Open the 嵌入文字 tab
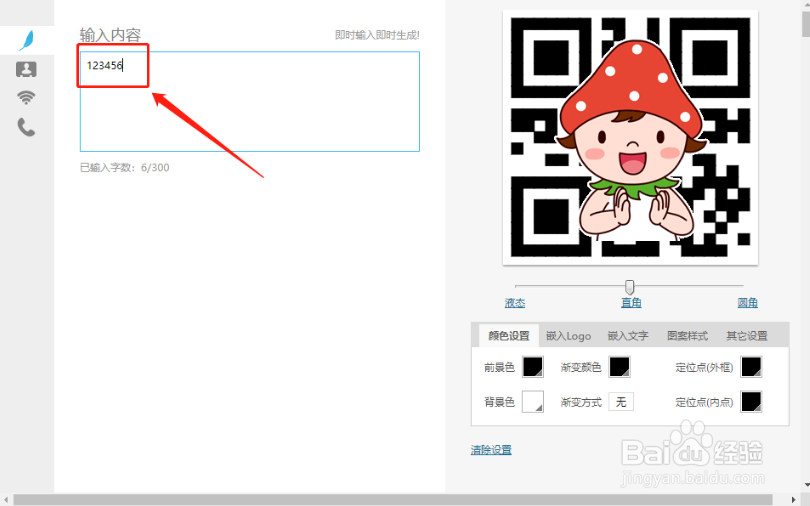 click(x=628, y=336)
